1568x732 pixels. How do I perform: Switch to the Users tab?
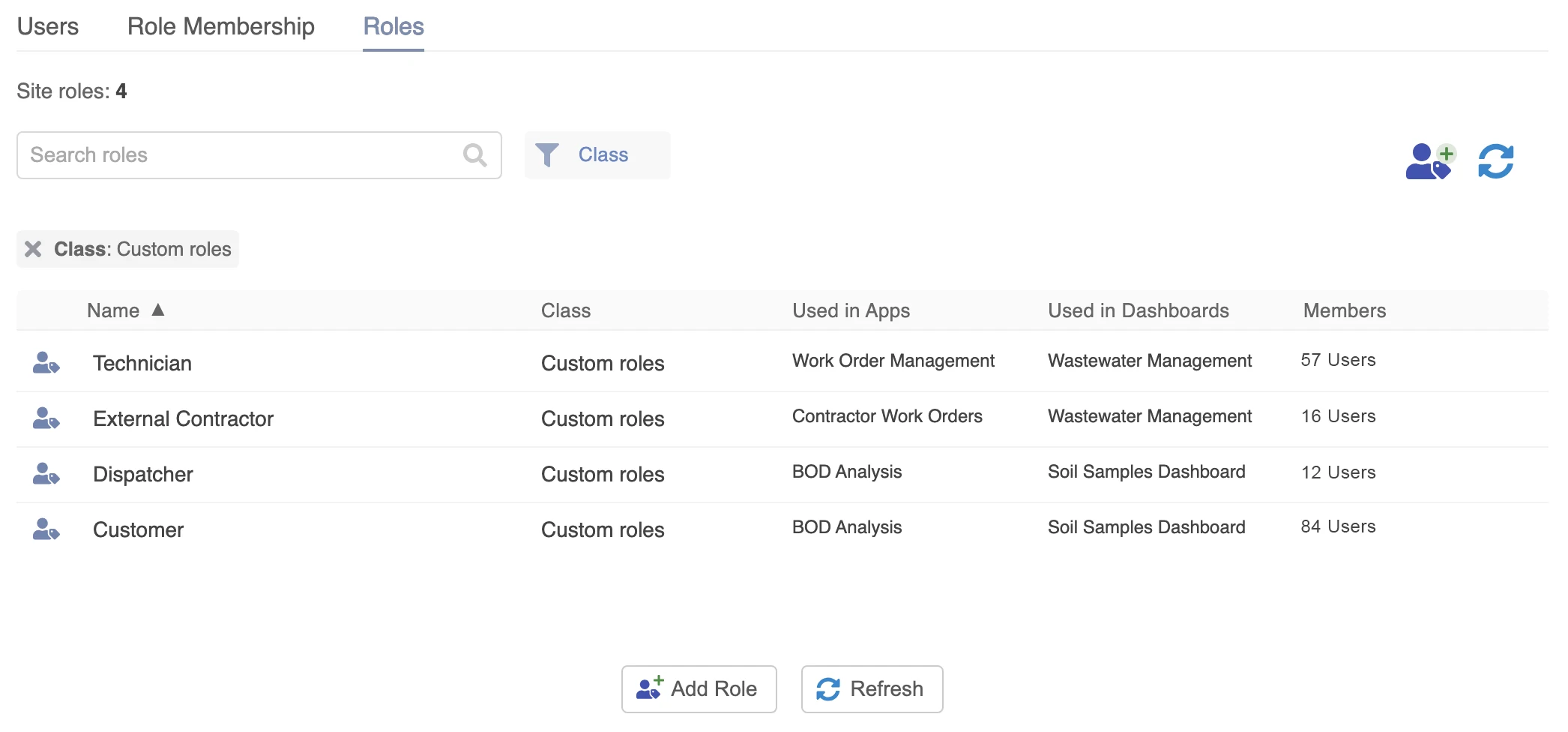click(x=47, y=26)
